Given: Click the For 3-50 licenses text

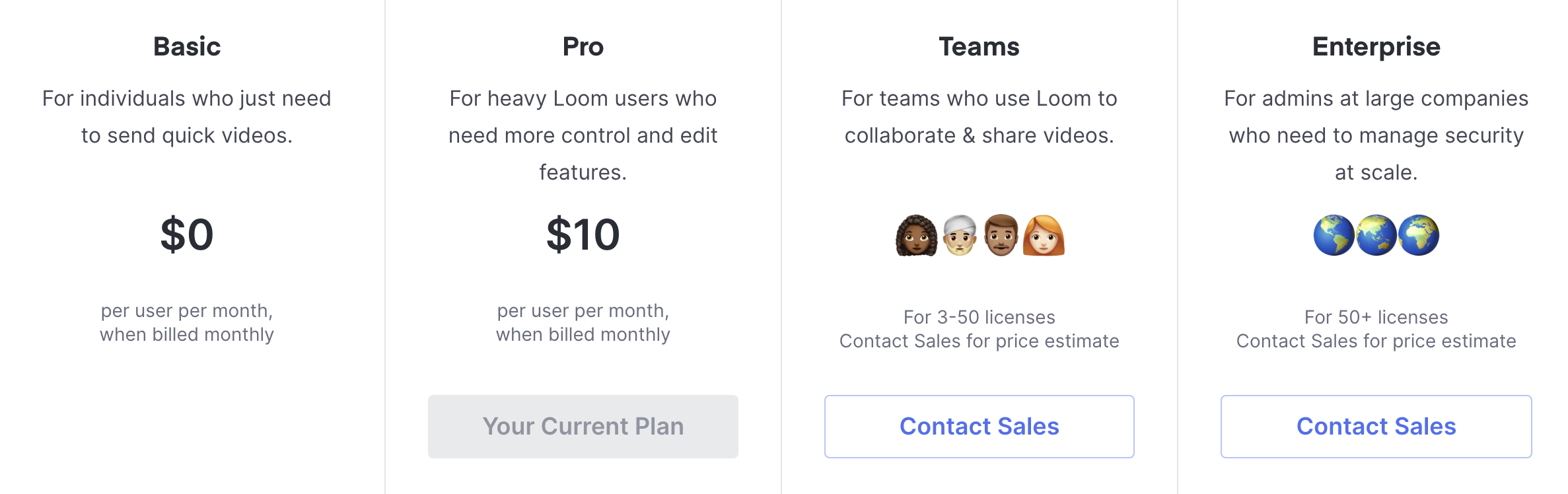Looking at the screenshot, I should point(980,317).
